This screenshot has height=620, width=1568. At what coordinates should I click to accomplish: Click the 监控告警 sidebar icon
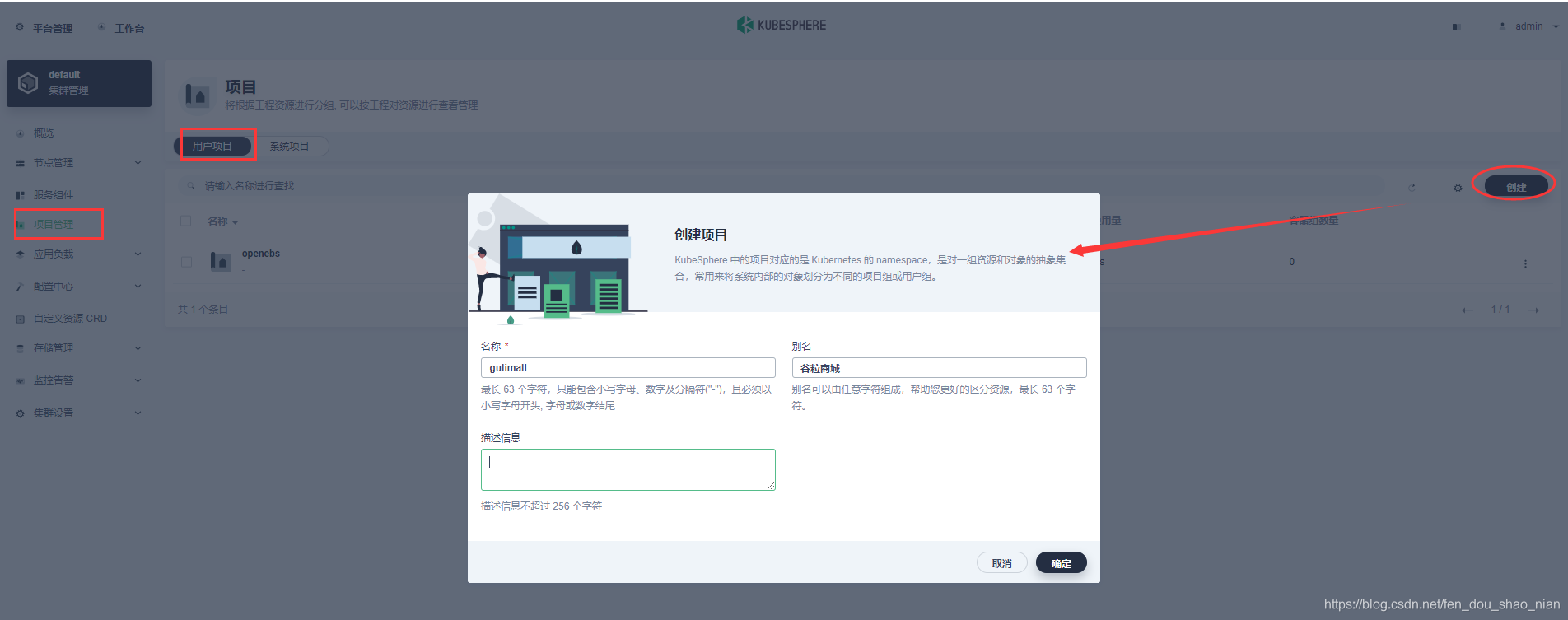(20, 380)
